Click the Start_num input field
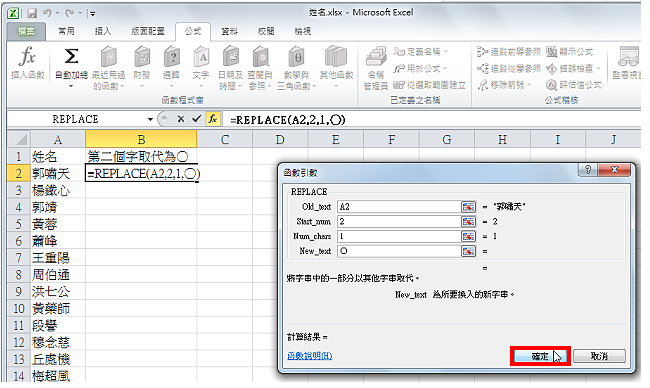The width and height of the screenshot is (650, 388). (x=399, y=221)
